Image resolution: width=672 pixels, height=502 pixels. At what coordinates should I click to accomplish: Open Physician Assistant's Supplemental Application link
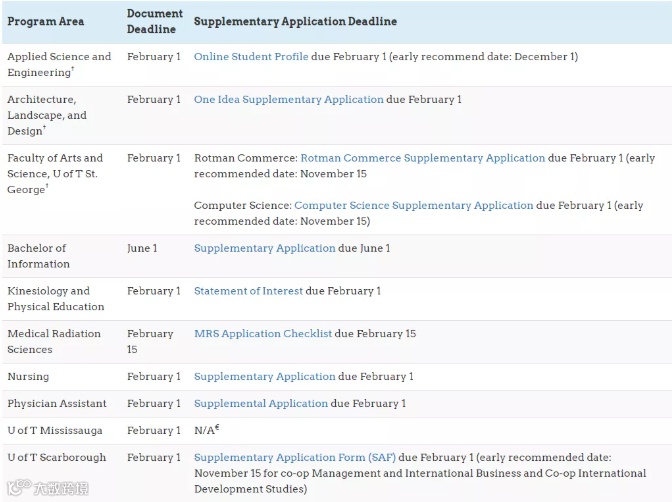[261, 404]
